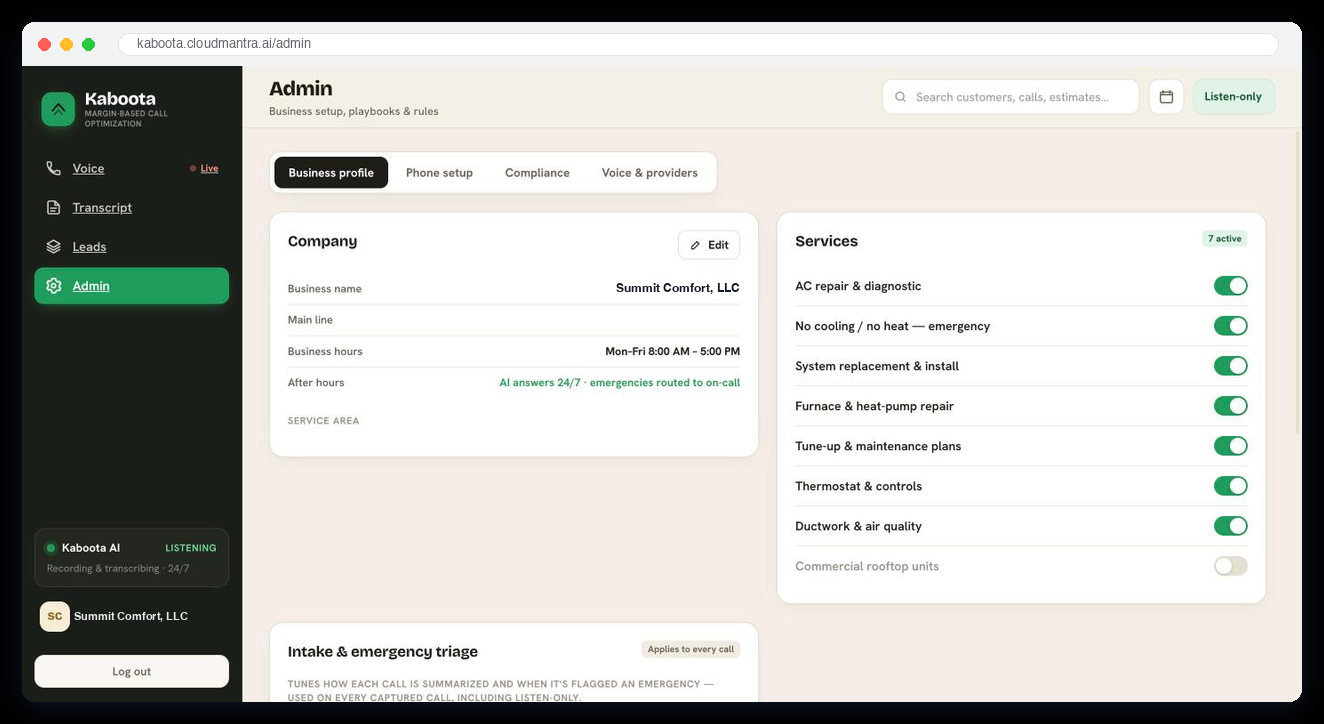Toggle System replacement & install service
Screen dimensions: 1324x724
[x=1230, y=366]
